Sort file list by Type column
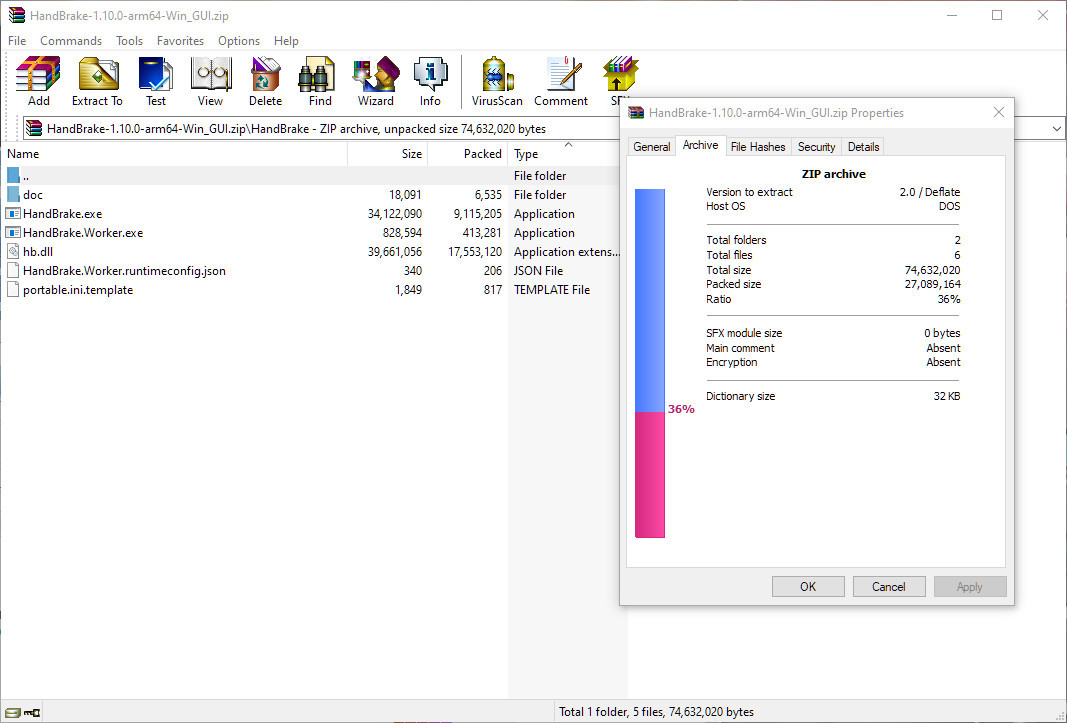The width and height of the screenshot is (1067, 723). coord(563,154)
